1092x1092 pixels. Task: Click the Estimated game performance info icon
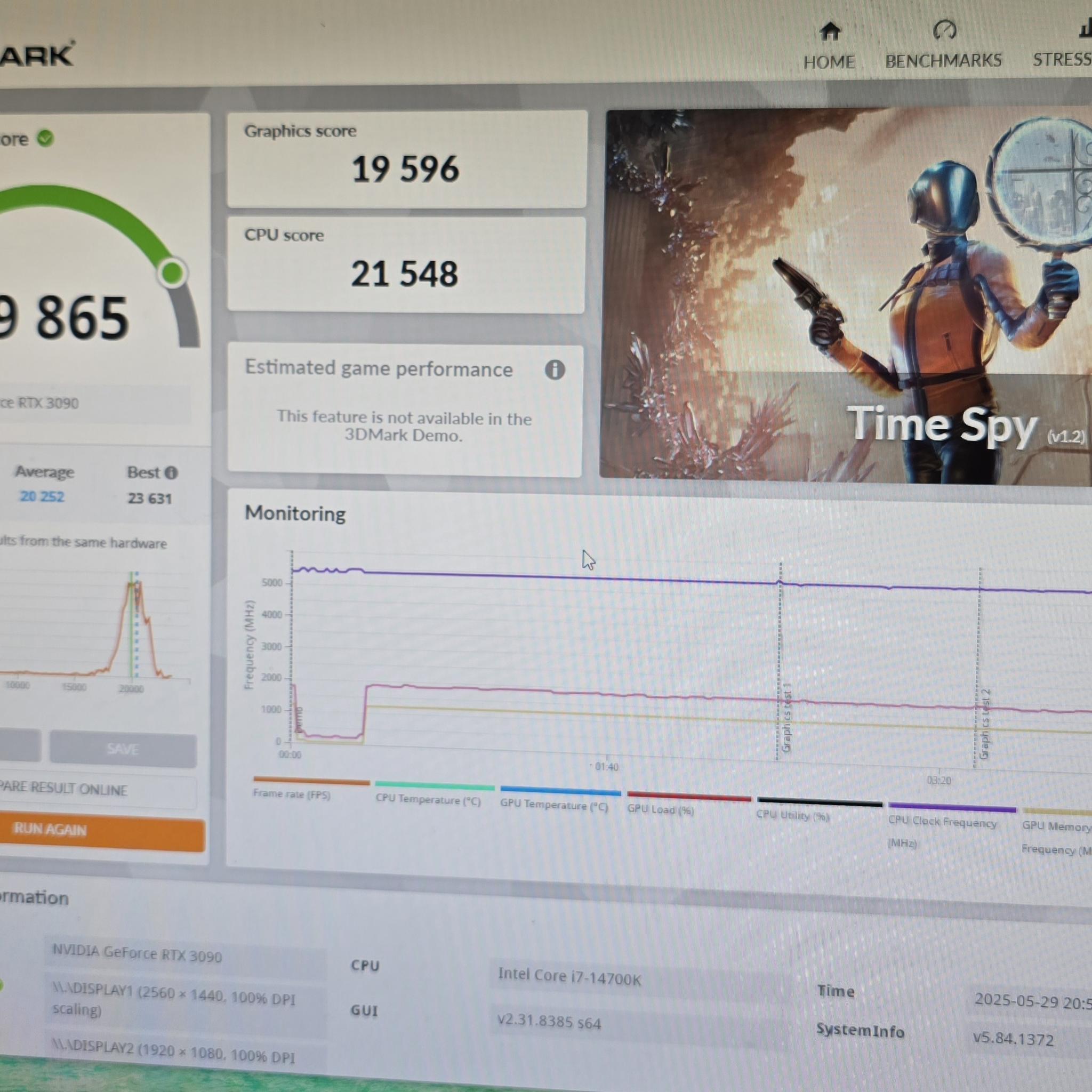555,370
